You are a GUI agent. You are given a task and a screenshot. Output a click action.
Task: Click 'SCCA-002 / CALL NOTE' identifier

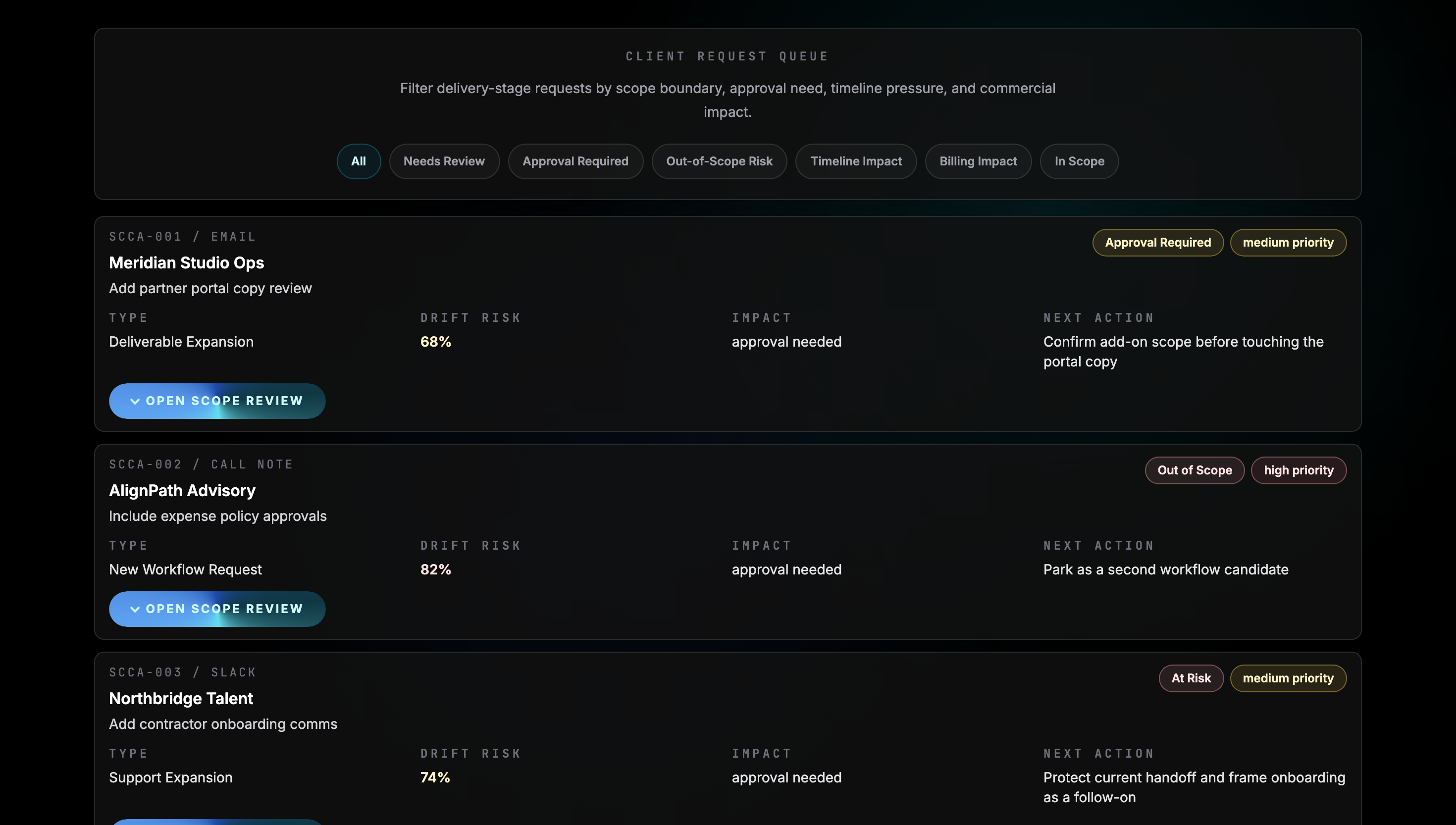click(x=201, y=464)
